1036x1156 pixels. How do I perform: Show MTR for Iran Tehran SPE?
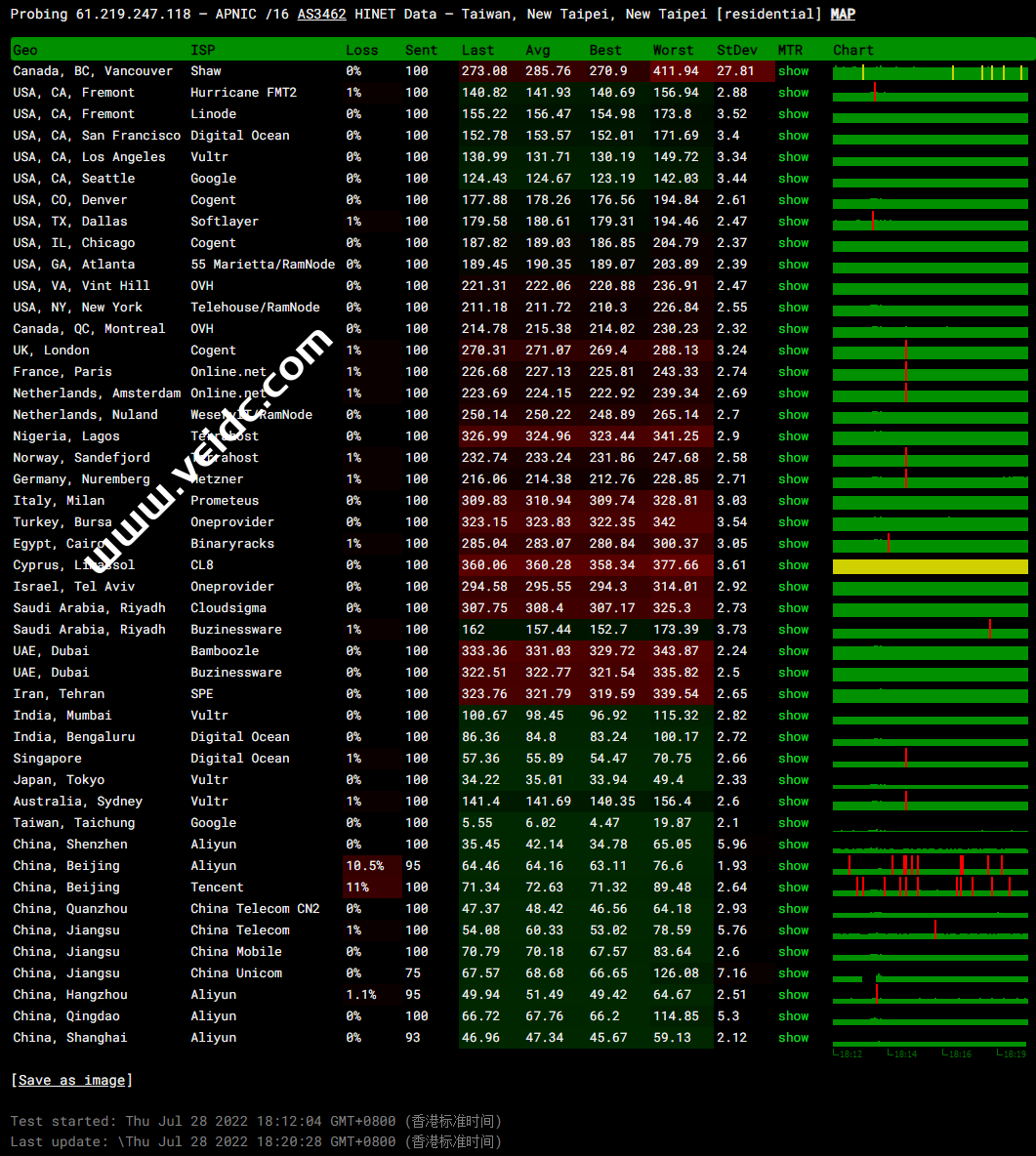tap(794, 694)
